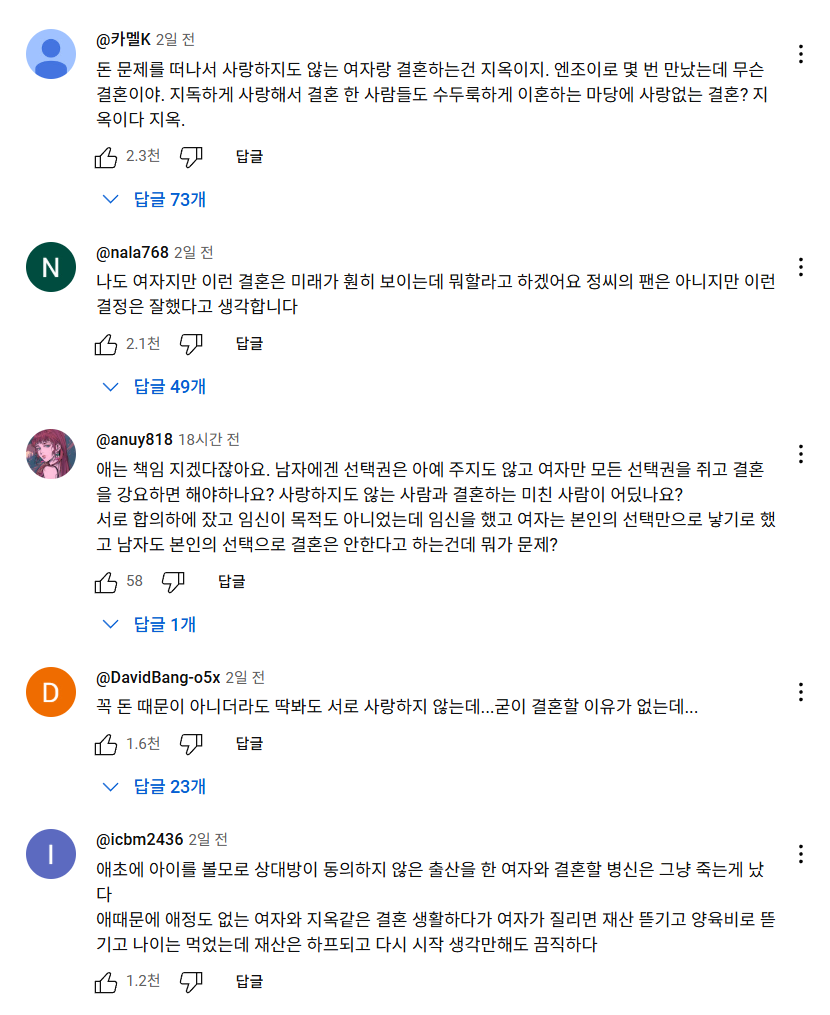
Task: Like the comment by @카멜K
Action: coord(106,157)
